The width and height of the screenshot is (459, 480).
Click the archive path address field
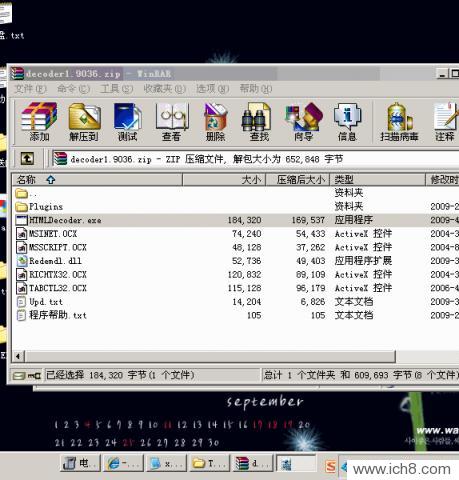(x=255, y=159)
